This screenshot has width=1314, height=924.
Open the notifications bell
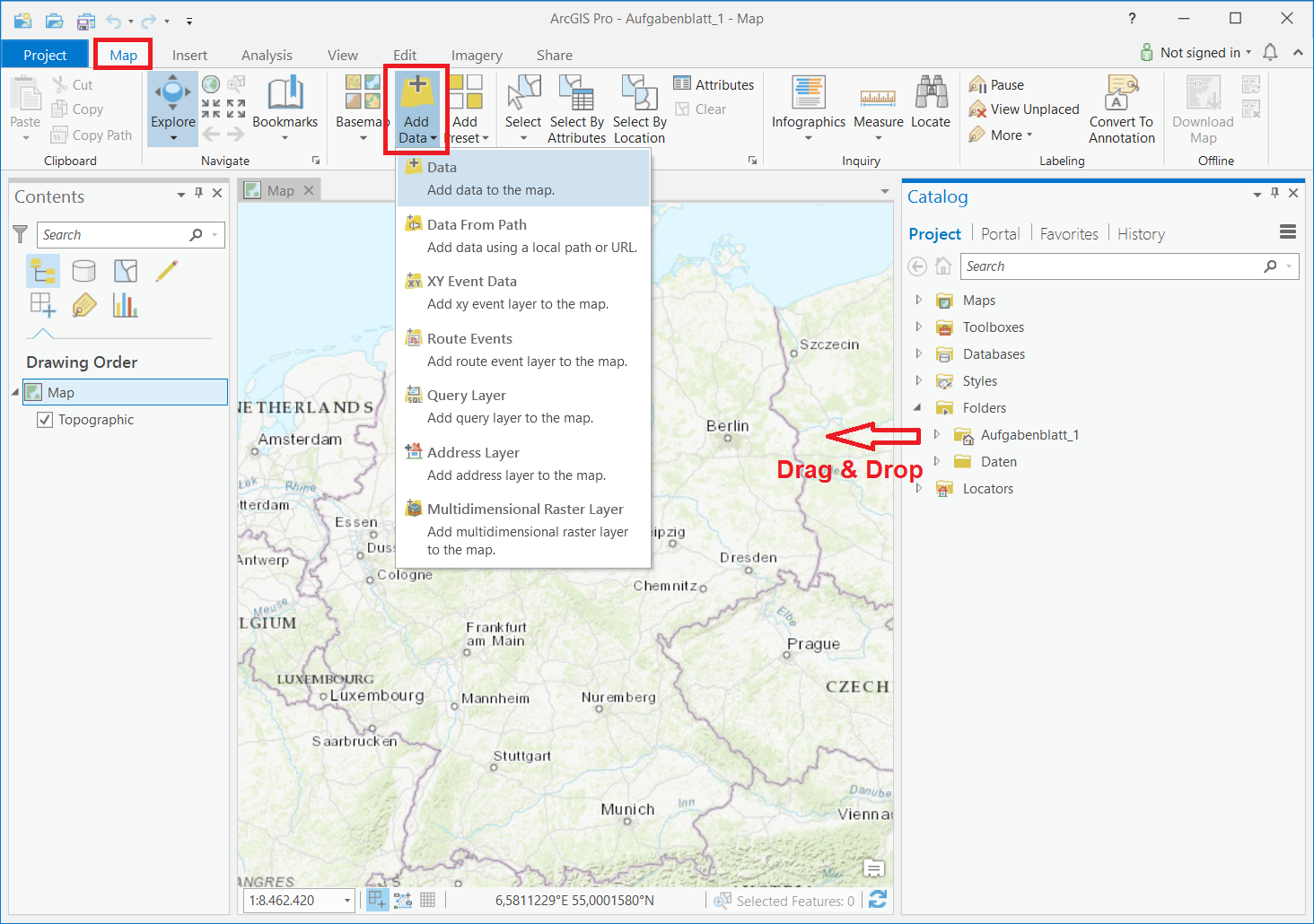(1270, 53)
